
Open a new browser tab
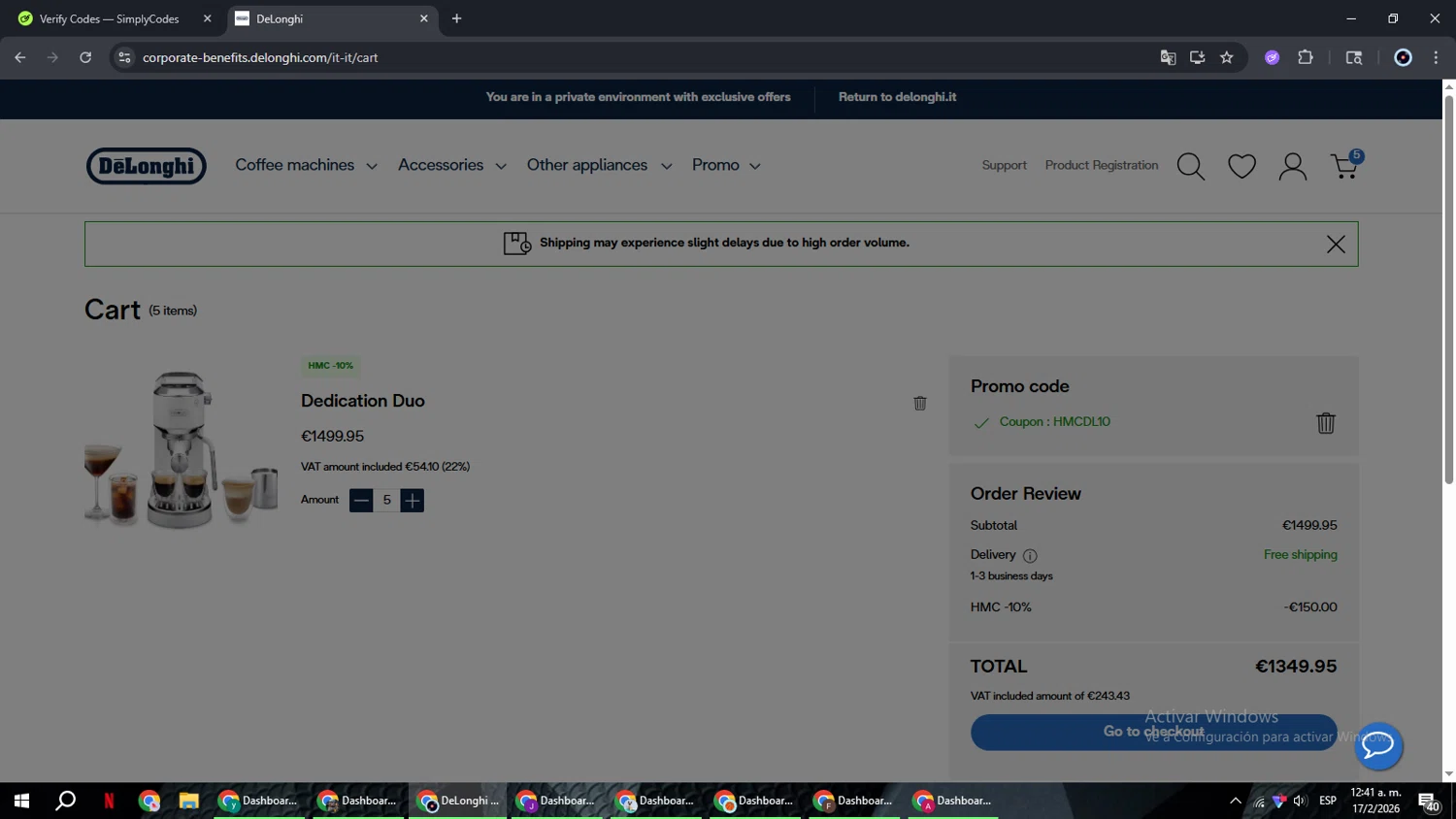(x=456, y=18)
